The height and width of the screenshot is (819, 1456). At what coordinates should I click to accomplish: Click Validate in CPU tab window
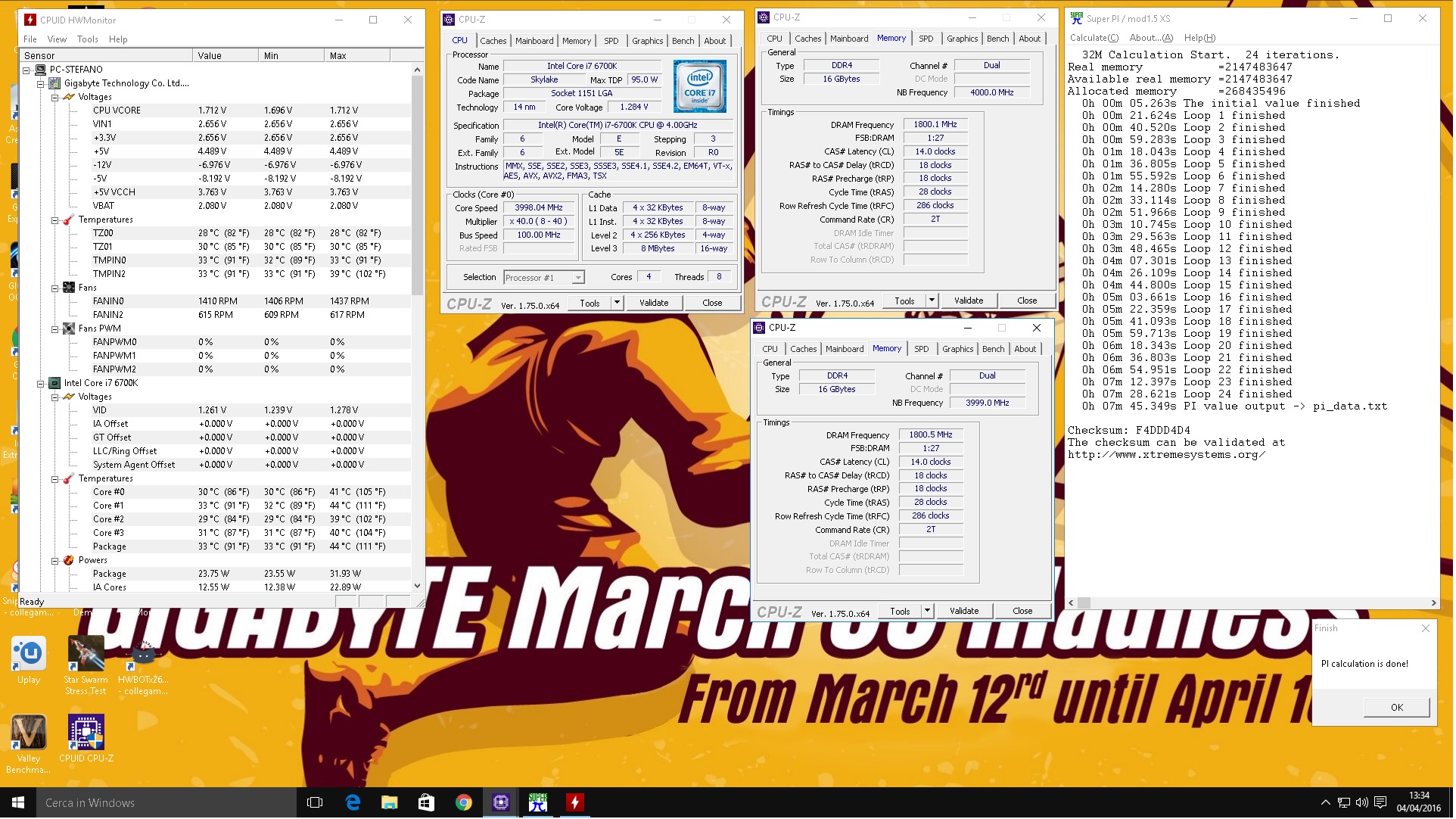(654, 303)
